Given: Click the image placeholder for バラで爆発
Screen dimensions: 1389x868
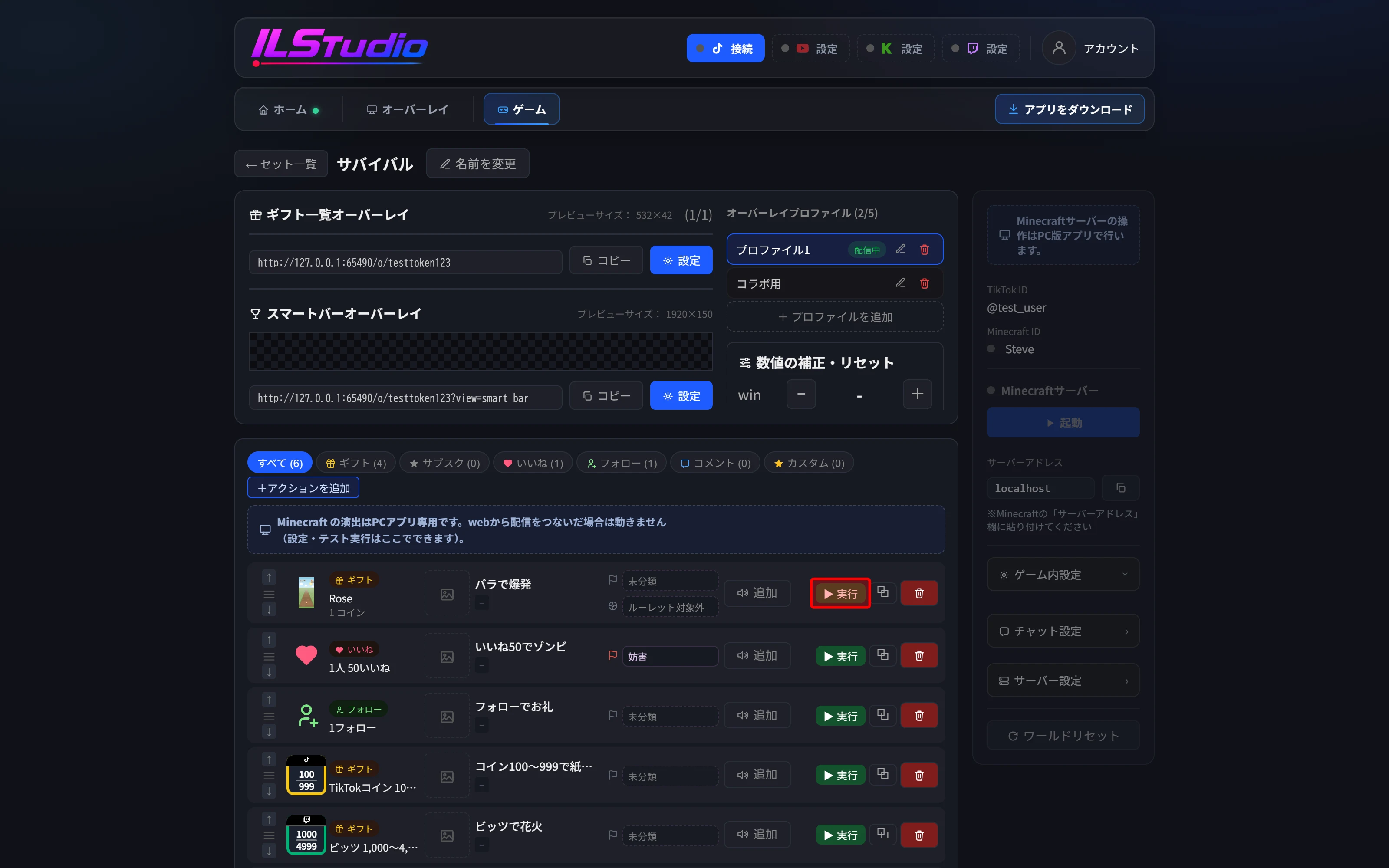Looking at the screenshot, I should 447,594.
